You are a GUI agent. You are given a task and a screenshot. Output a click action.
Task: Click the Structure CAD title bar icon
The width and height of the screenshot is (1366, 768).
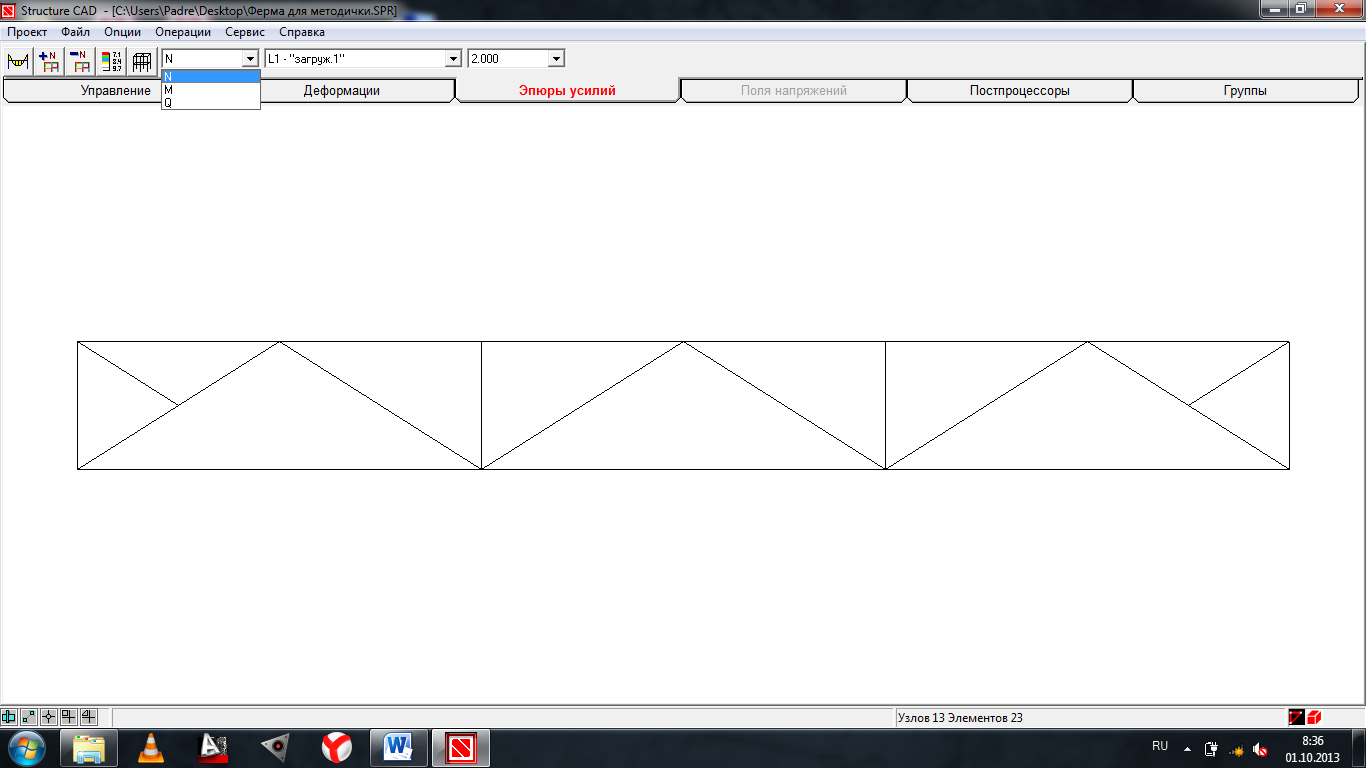(x=9, y=9)
